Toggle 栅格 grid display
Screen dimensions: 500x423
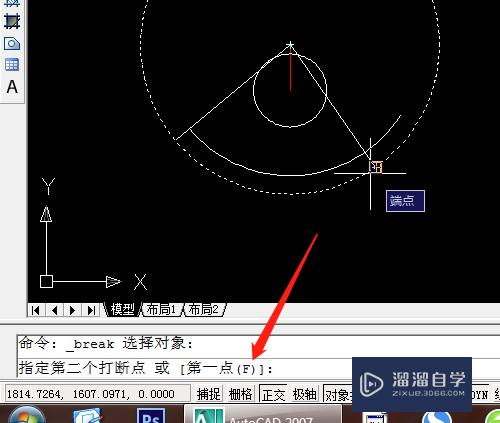(x=241, y=394)
